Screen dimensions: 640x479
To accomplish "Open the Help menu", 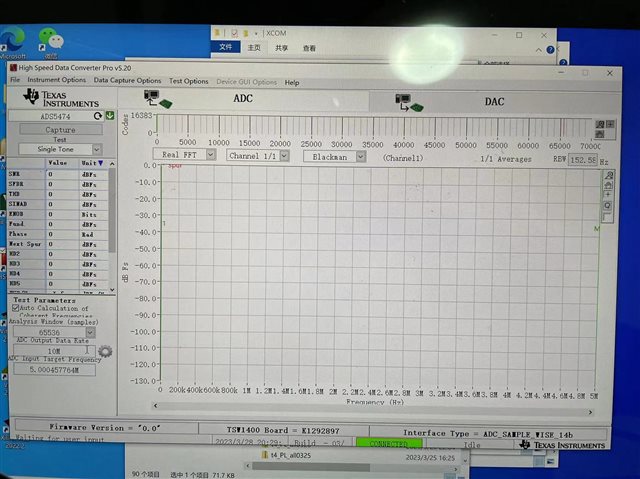I will click(292, 82).
